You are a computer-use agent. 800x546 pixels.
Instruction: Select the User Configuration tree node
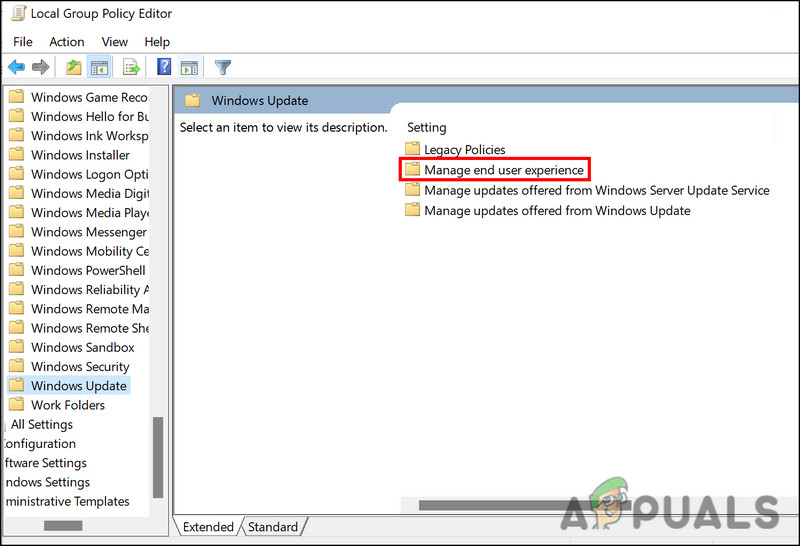point(40,444)
